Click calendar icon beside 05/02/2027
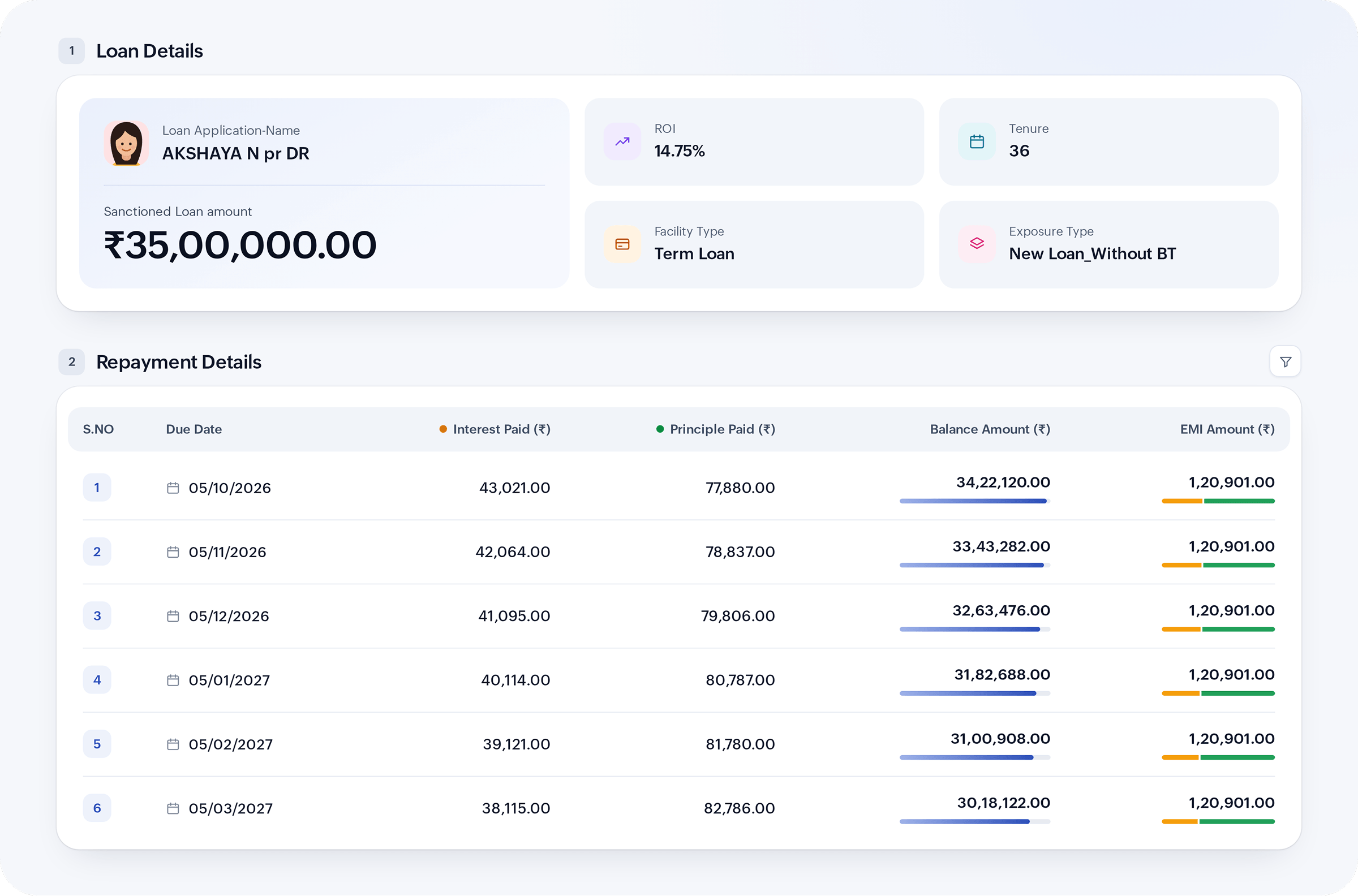The width and height of the screenshot is (1358, 896). click(173, 744)
